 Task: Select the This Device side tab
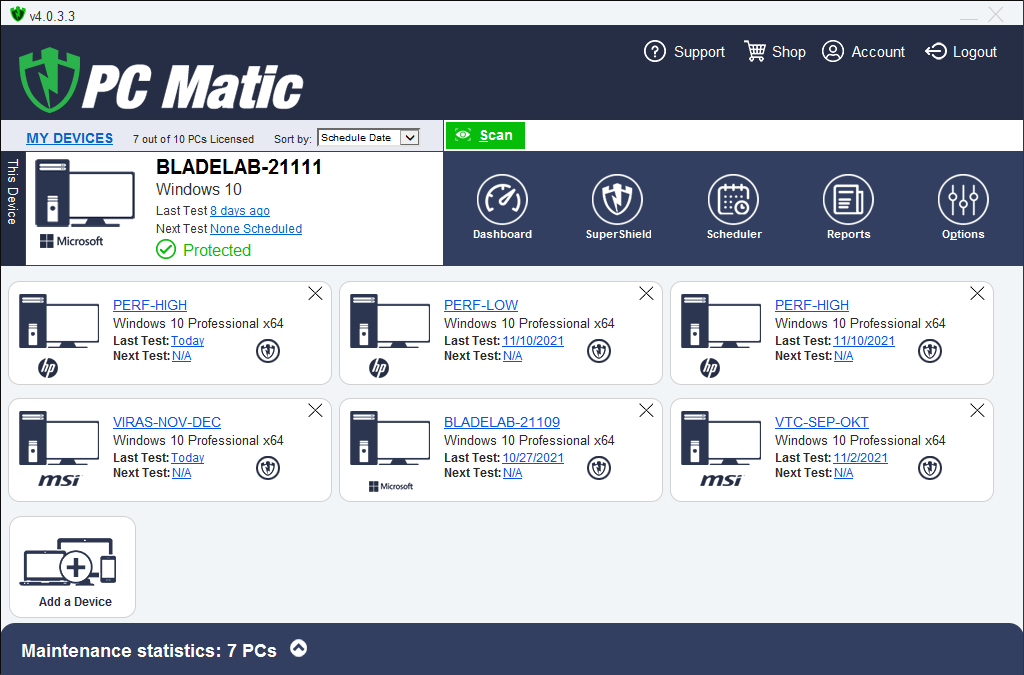[x=13, y=192]
